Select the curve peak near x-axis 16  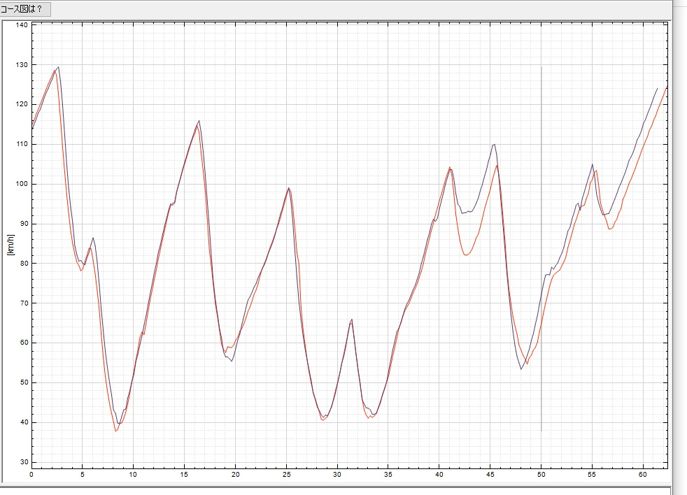click(199, 122)
